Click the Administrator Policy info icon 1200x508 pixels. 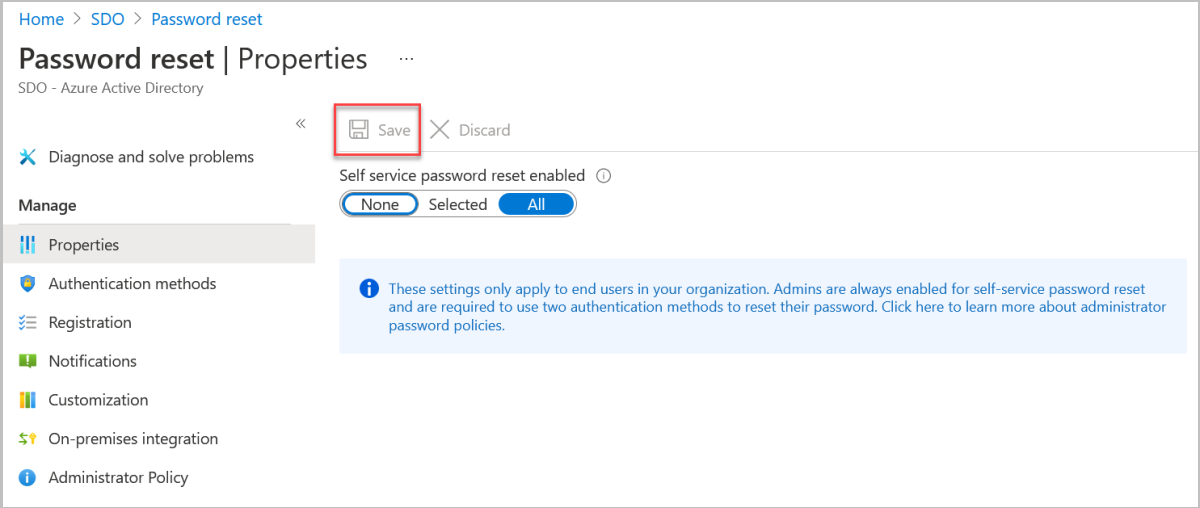click(x=28, y=478)
